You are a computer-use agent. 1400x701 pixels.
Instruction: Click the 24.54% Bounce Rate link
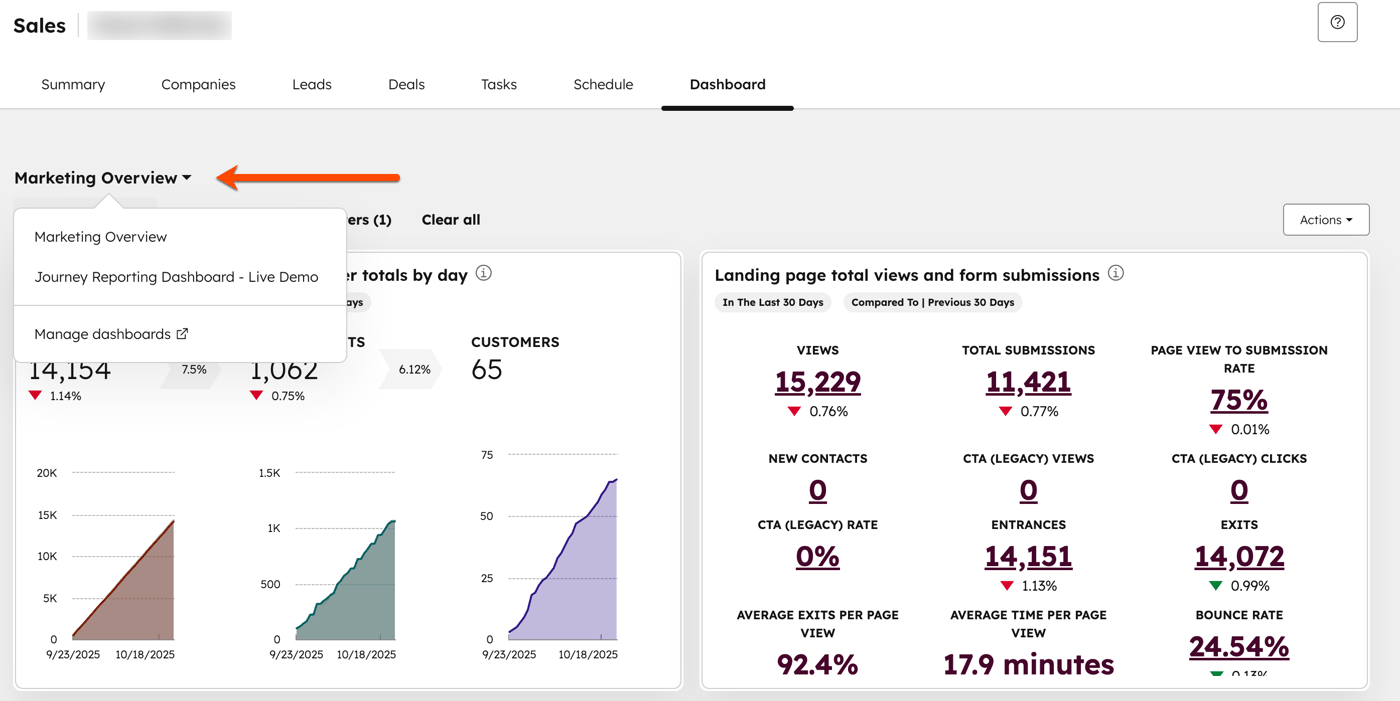coord(1239,646)
